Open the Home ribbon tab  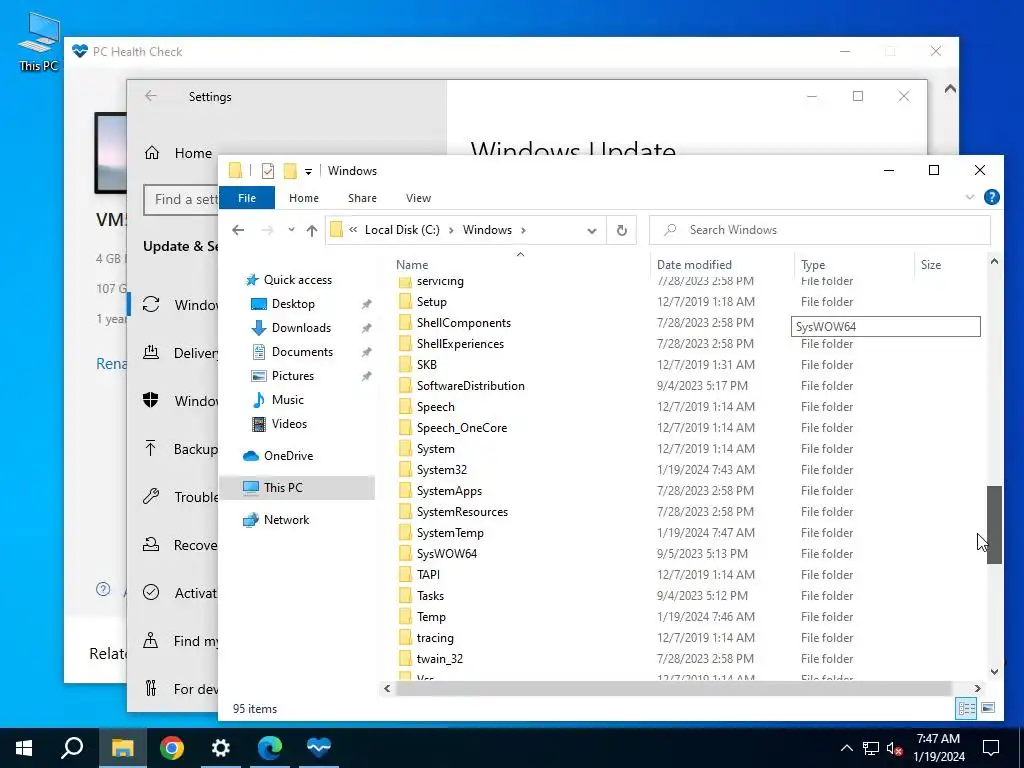304,198
